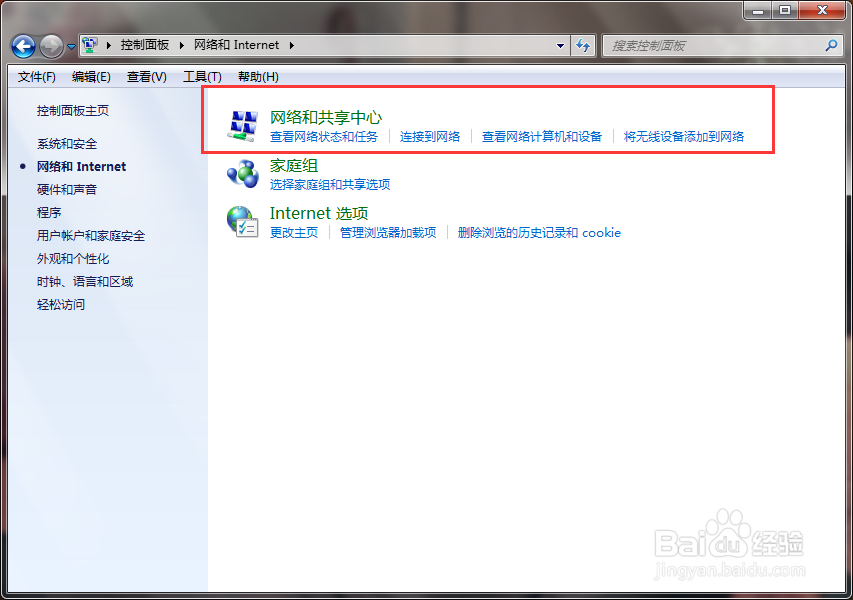Open the 家庭组 heading

pos(294,165)
